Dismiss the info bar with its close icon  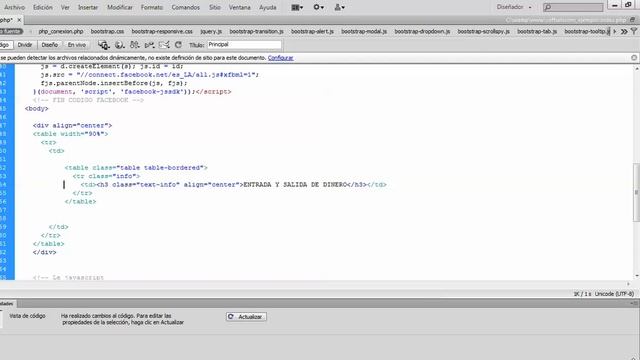tap(634, 58)
